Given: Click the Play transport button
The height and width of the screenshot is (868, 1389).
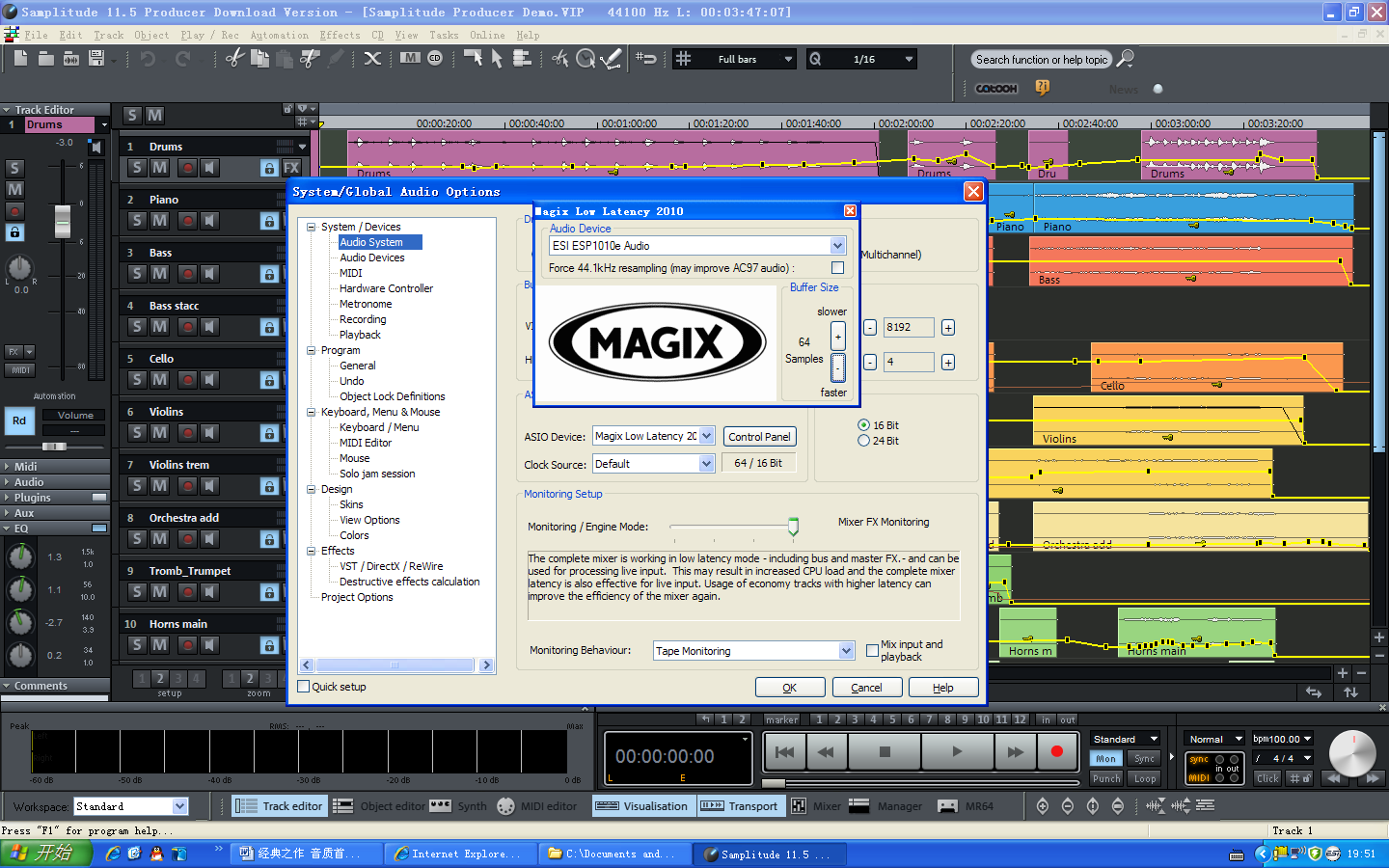Looking at the screenshot, I should 957,752.
